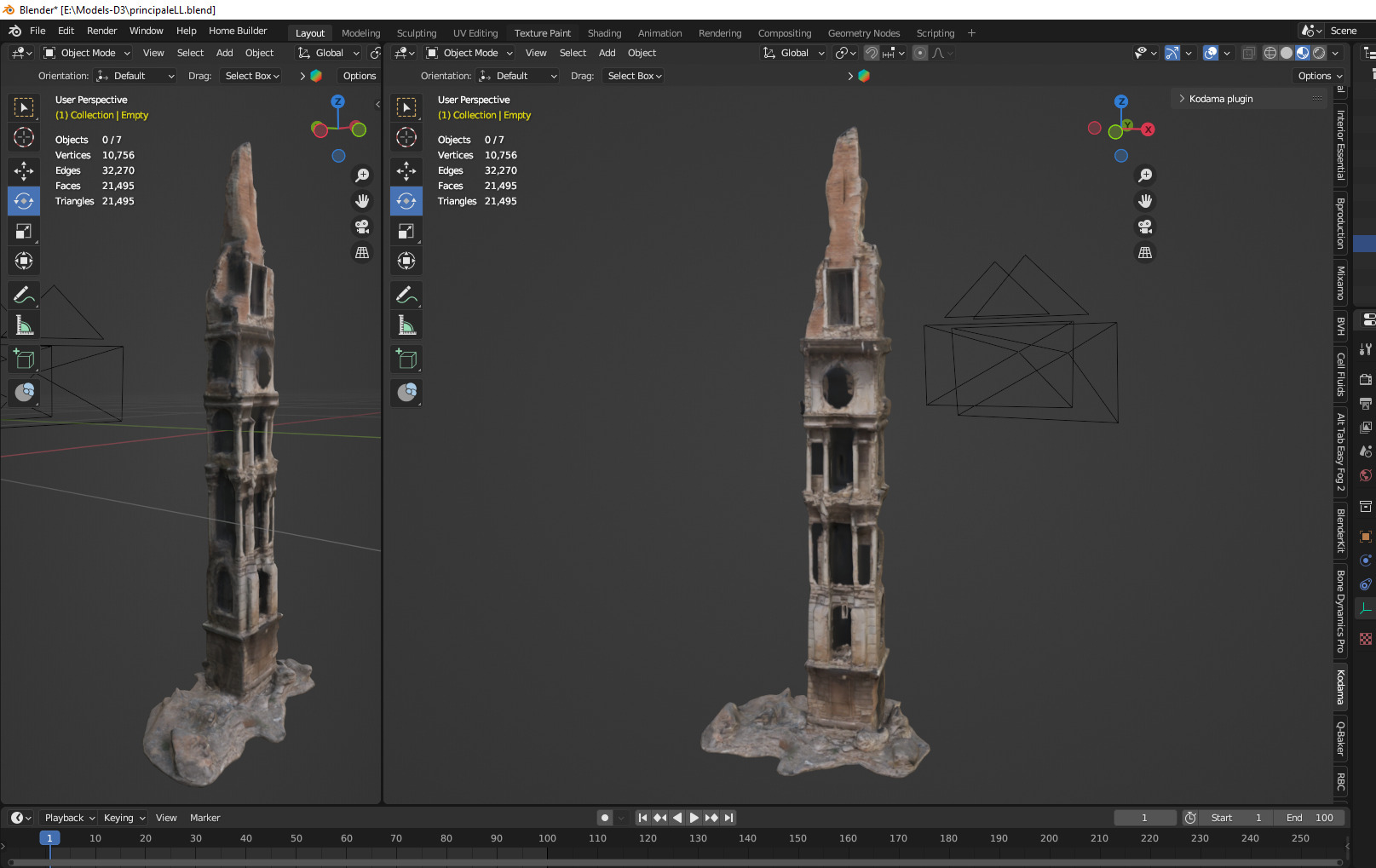Screen dimensions: 1376x868
Task: Open the Kodama sidebar tab
Action: pos(1340,687)
